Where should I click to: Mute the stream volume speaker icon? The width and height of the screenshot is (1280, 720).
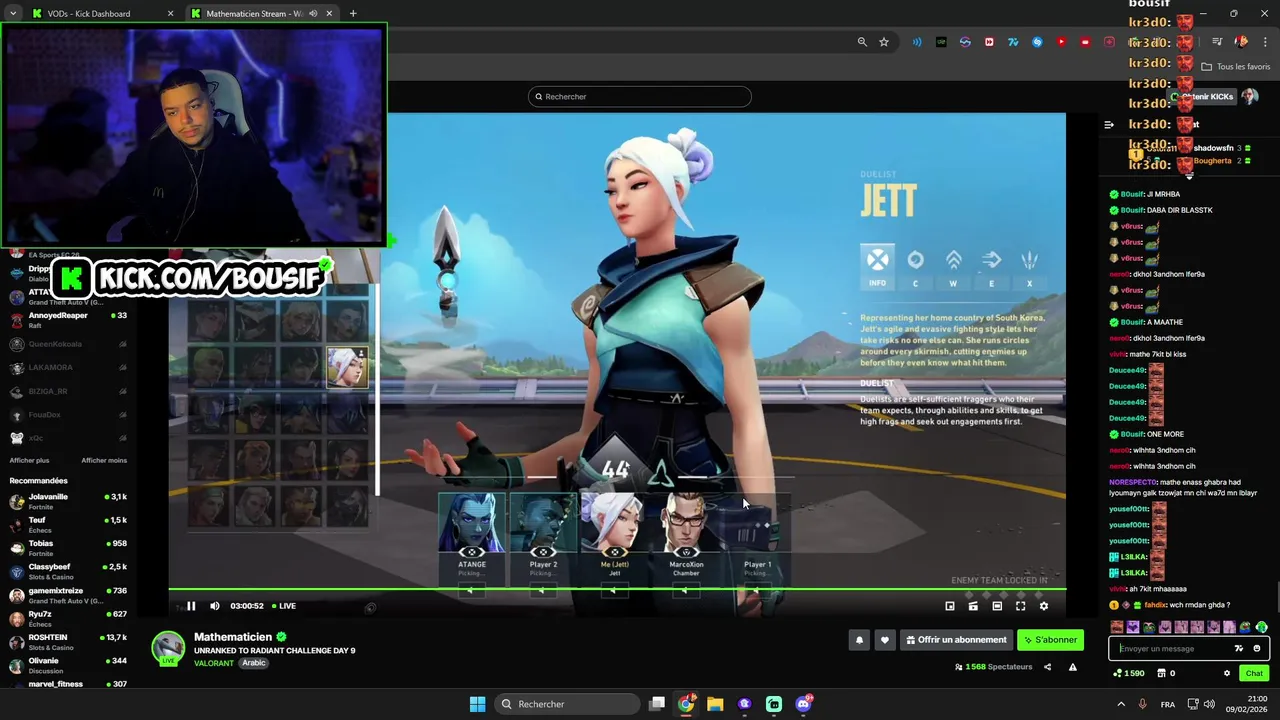[x=215, y=606]
